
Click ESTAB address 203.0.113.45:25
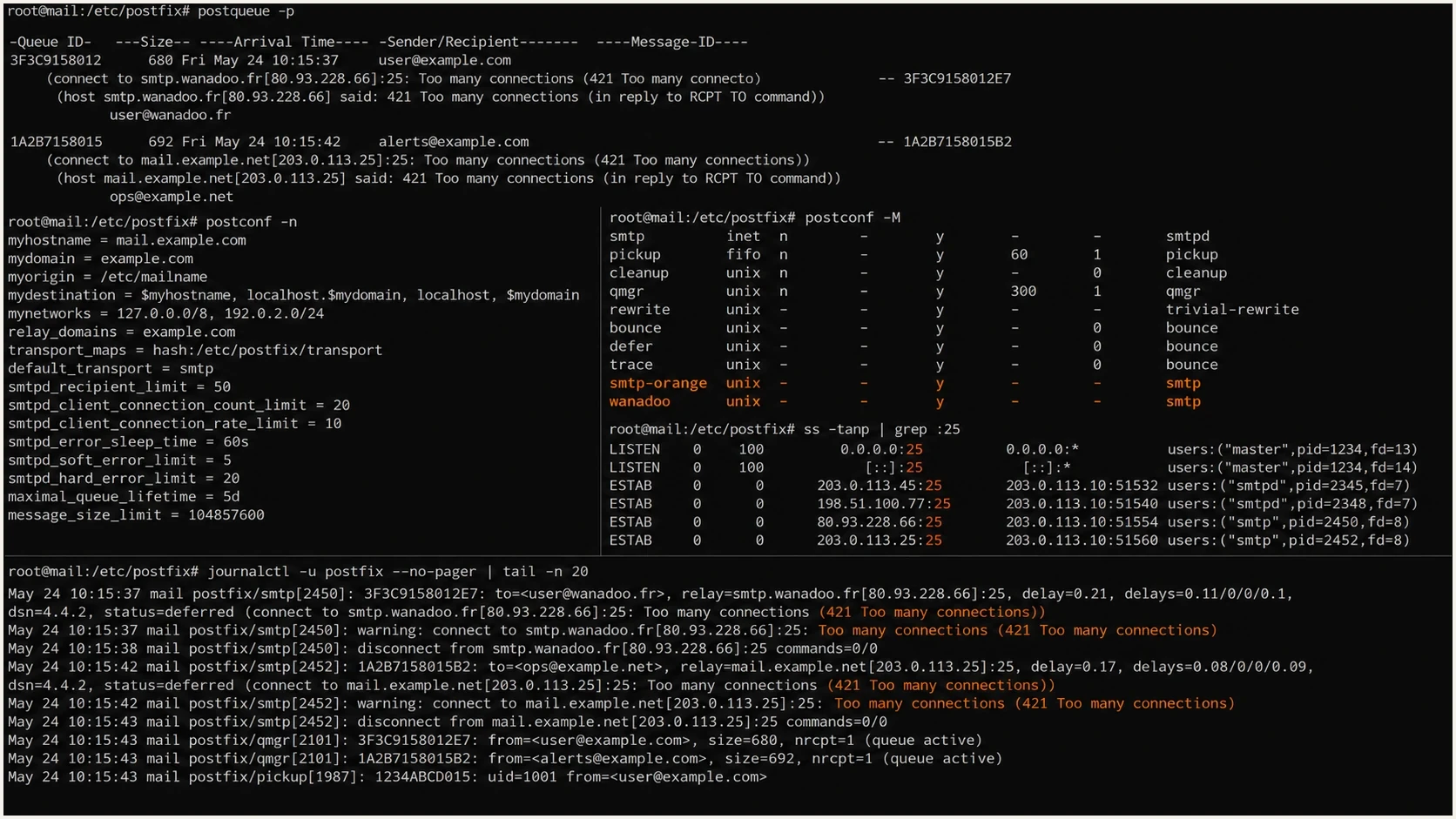(x=880, y=486)
